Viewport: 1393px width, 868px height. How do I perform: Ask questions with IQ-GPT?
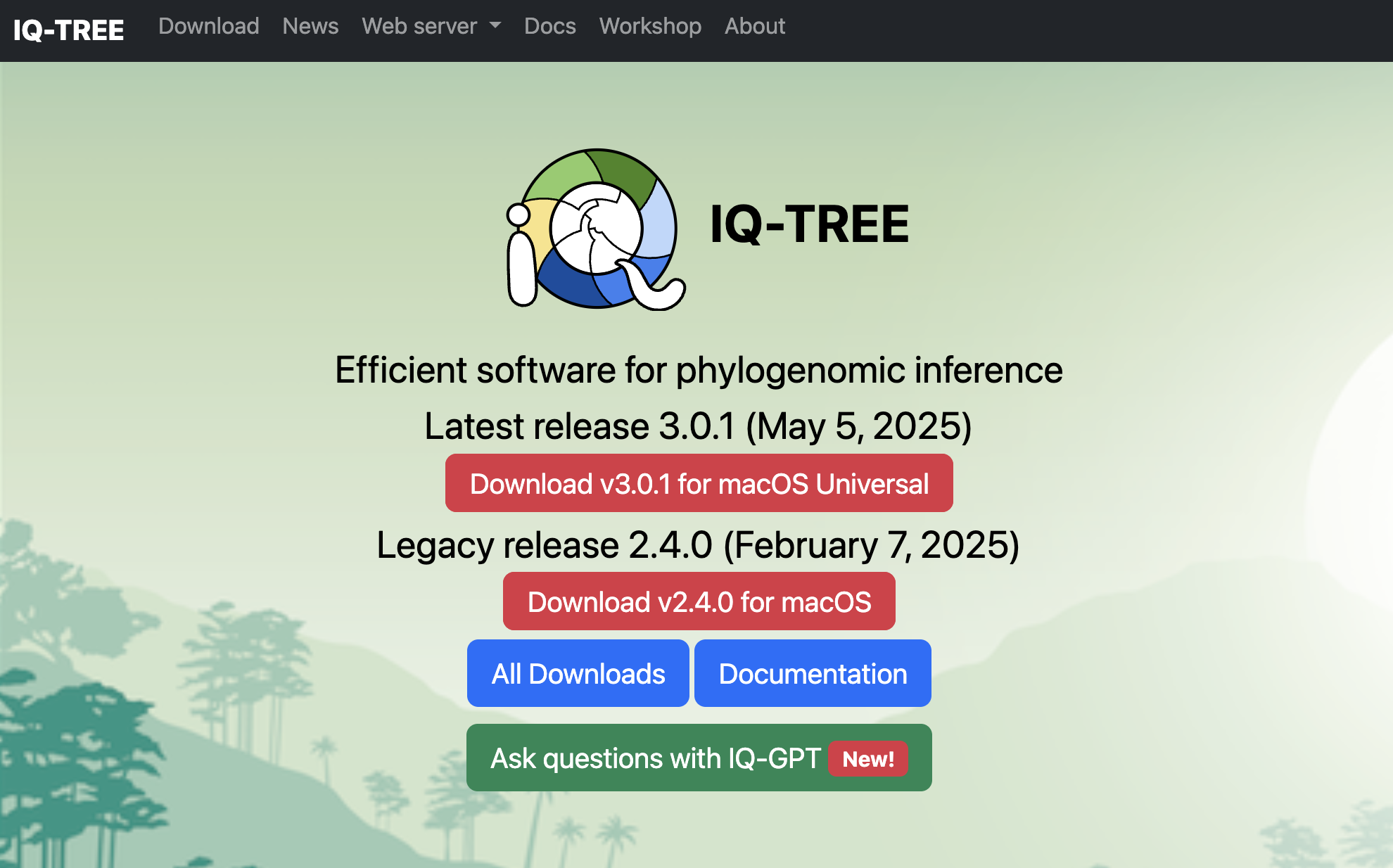pos(655,758)
